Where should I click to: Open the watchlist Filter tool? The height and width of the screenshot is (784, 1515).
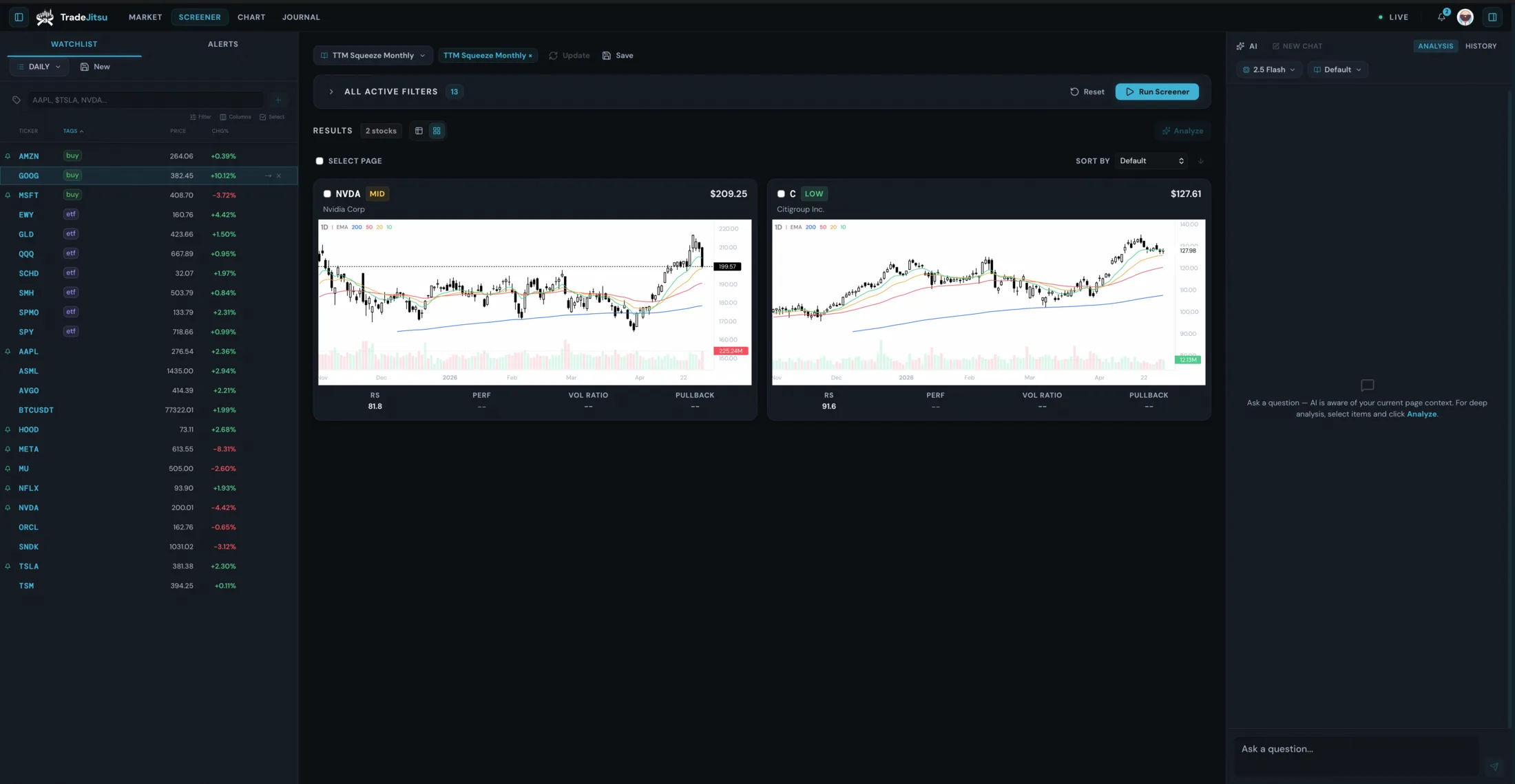[200, 117]
